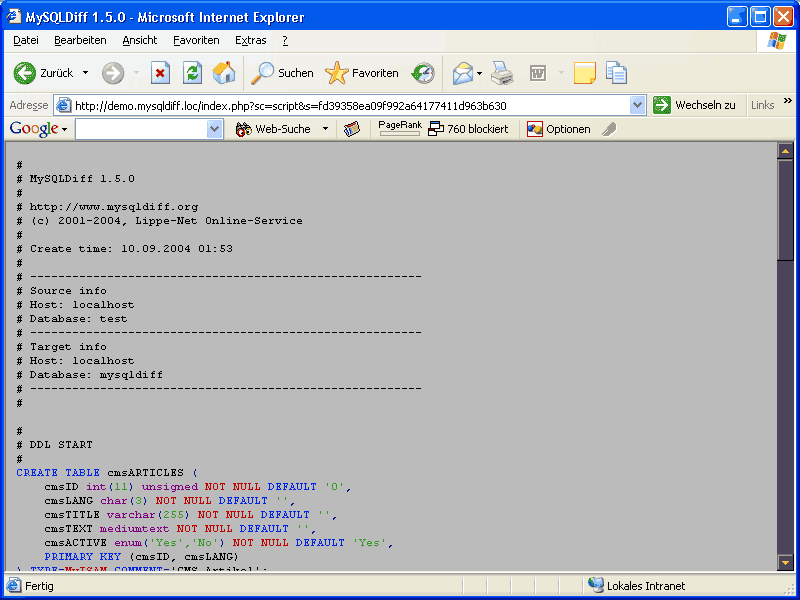Go back with the Zurück button
Viewport: 800px width, 600px height.
pyautogui.click(x=43, y=73)
